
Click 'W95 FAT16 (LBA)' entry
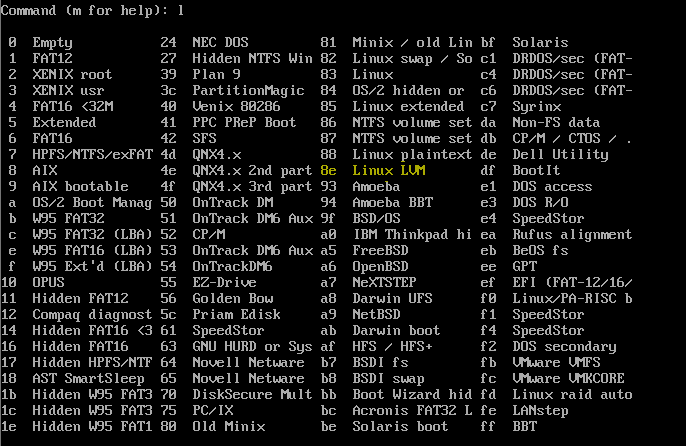(x=92, y=250)
